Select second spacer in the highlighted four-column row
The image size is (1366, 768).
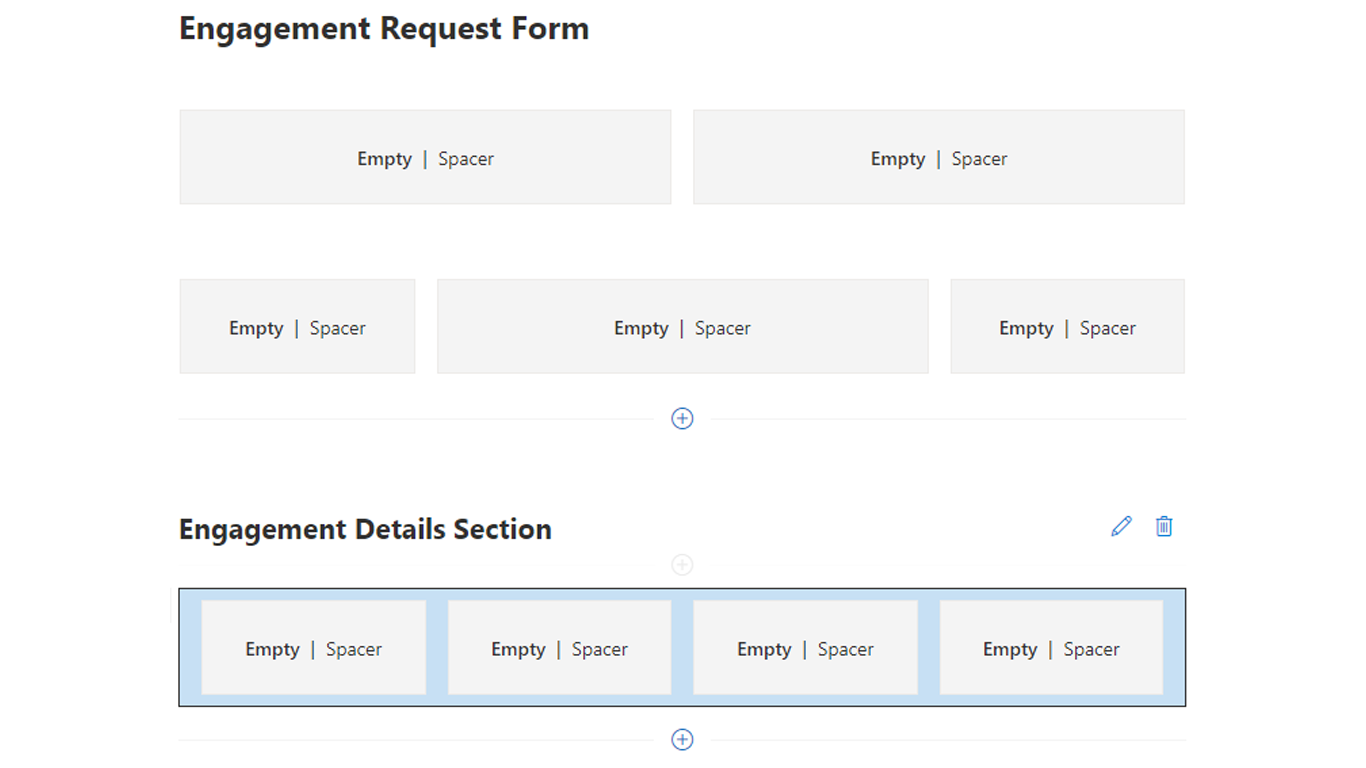(x=559, y=648)
